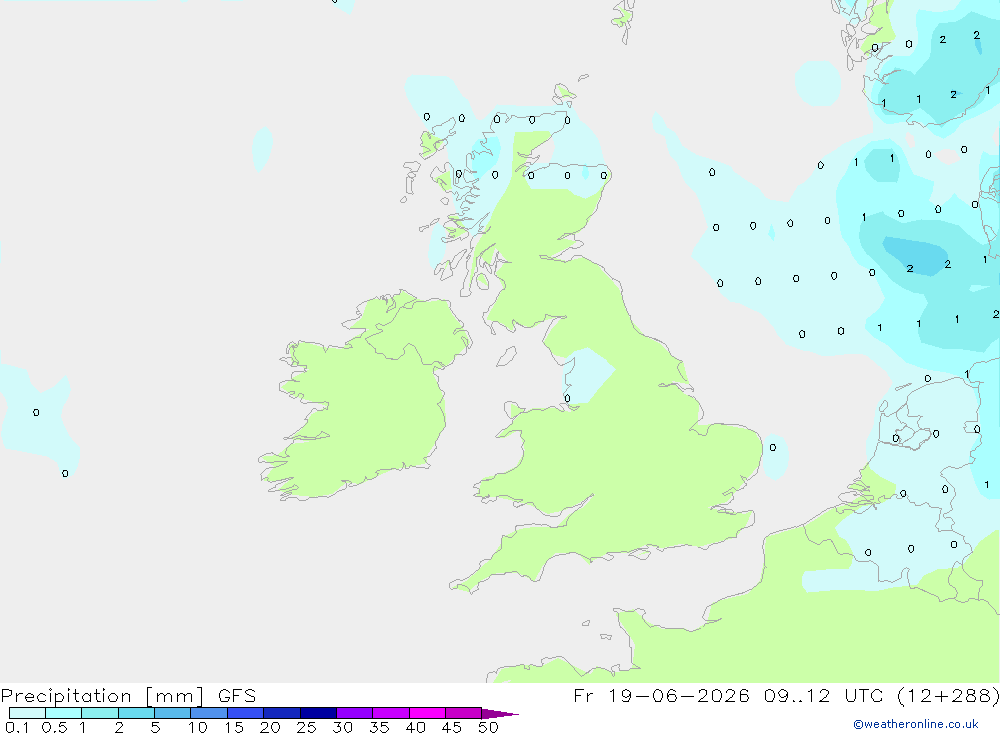Click the legend value '15'
Image resolution: width=1000 pixels, height=733 pixels.
coord(233,727)
